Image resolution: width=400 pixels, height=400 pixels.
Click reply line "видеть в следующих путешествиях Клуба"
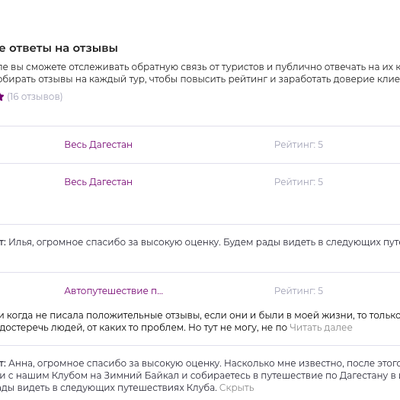[108, 388]
